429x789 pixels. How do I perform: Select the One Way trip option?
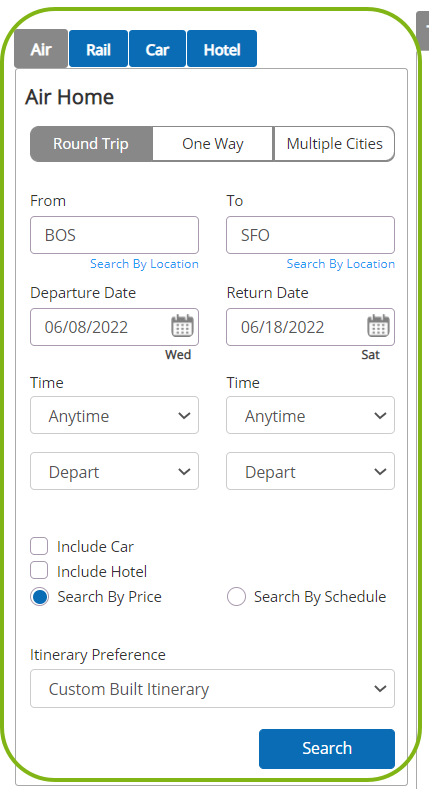[x=213, y=144]
